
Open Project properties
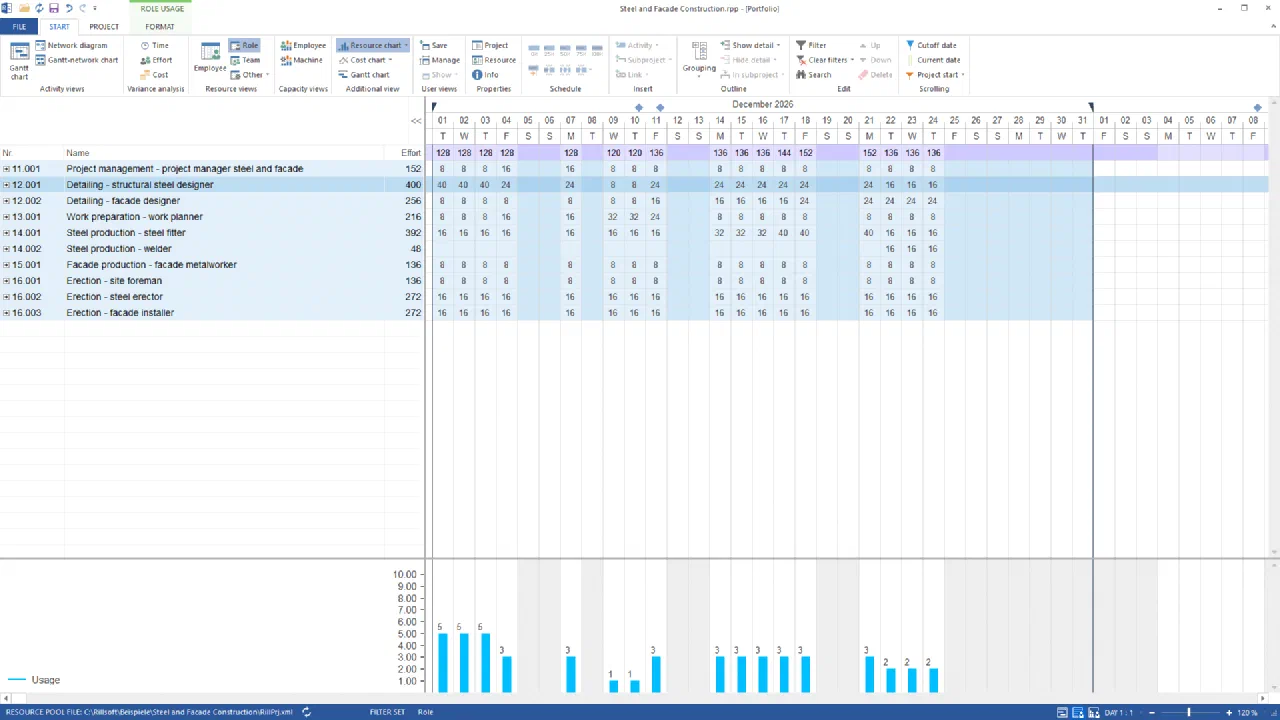pyautogui.click(x=490, y=45)
